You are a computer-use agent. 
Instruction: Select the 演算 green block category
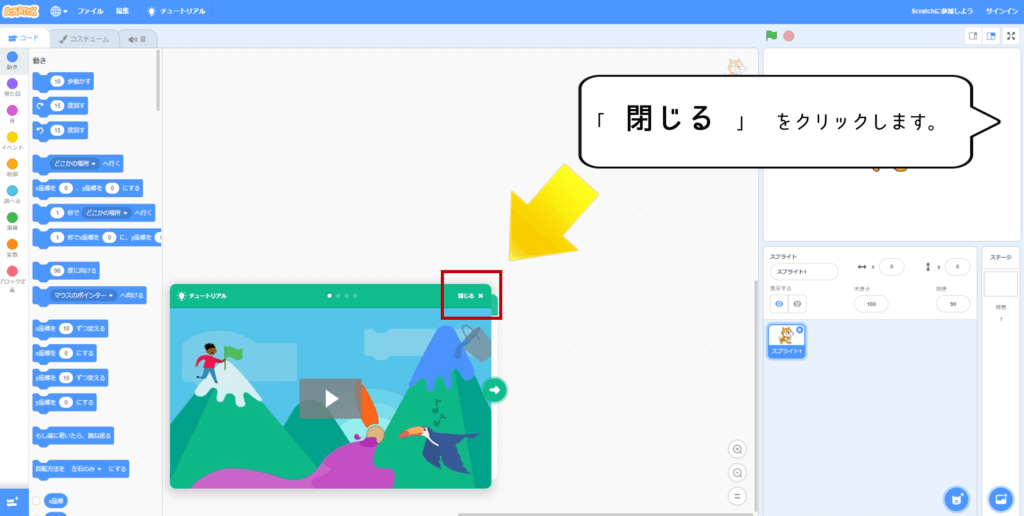12,221
